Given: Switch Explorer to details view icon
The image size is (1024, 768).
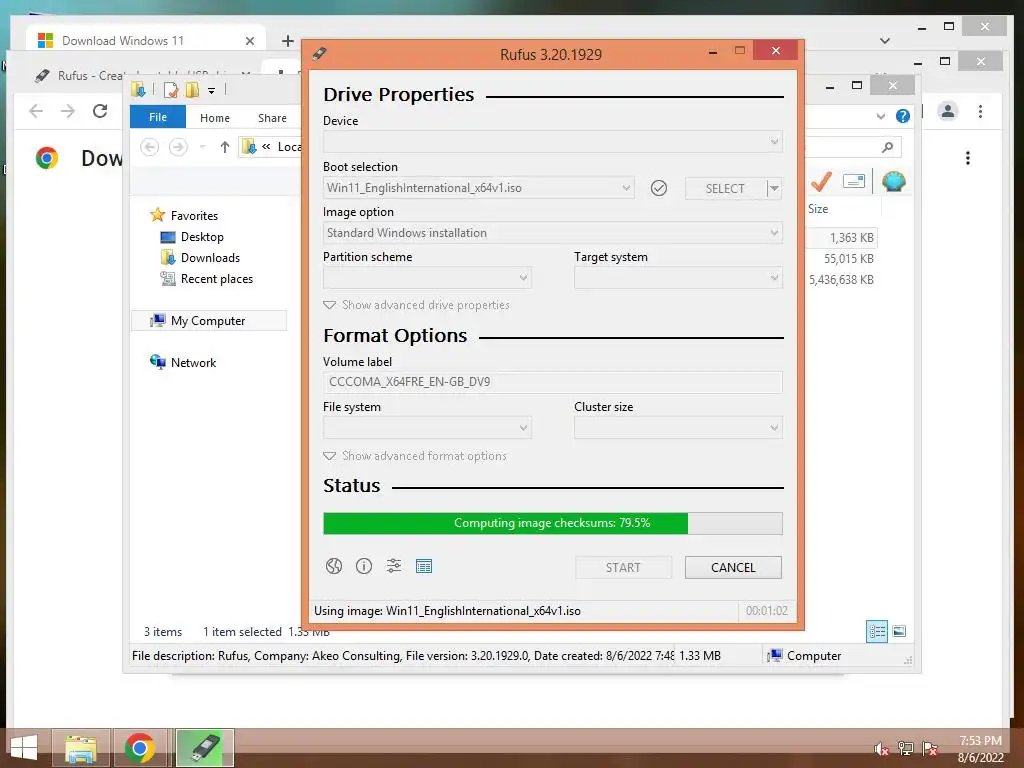Looking at the screenshot, I should click(x=877, y=632).
